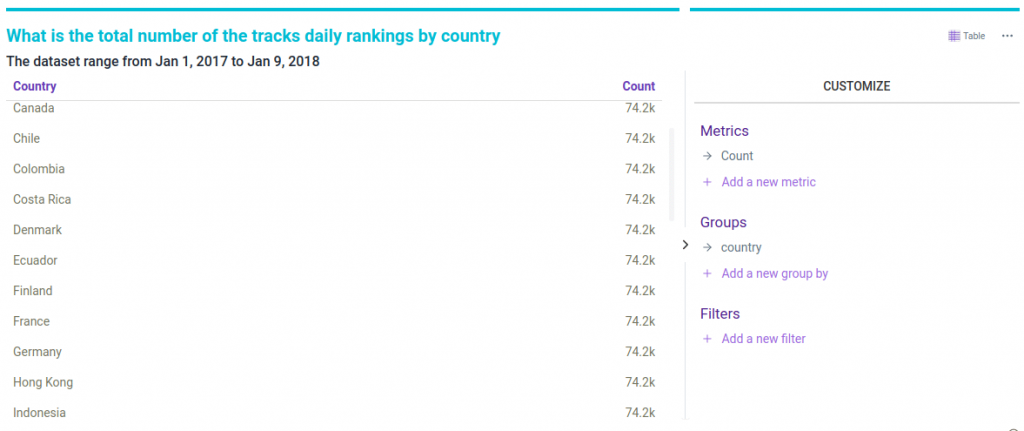Add a new group by
This screenshot has width=1024, height=431.
click(x=774, y=273)
